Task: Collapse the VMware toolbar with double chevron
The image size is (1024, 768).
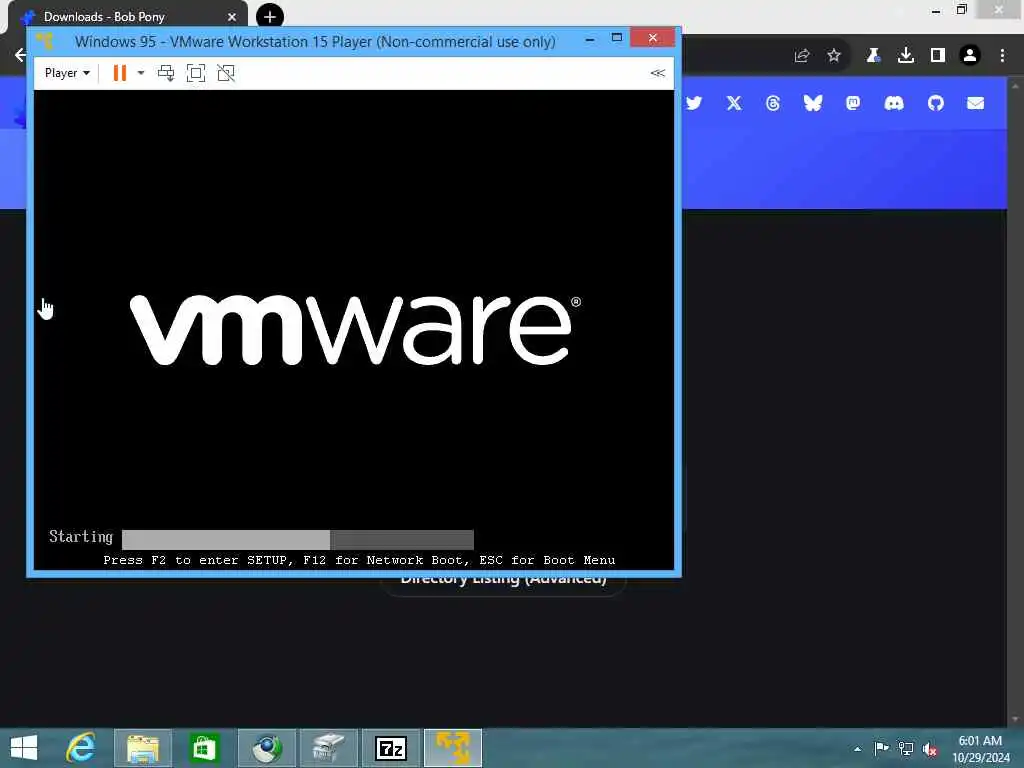Action: coord(658,72)
